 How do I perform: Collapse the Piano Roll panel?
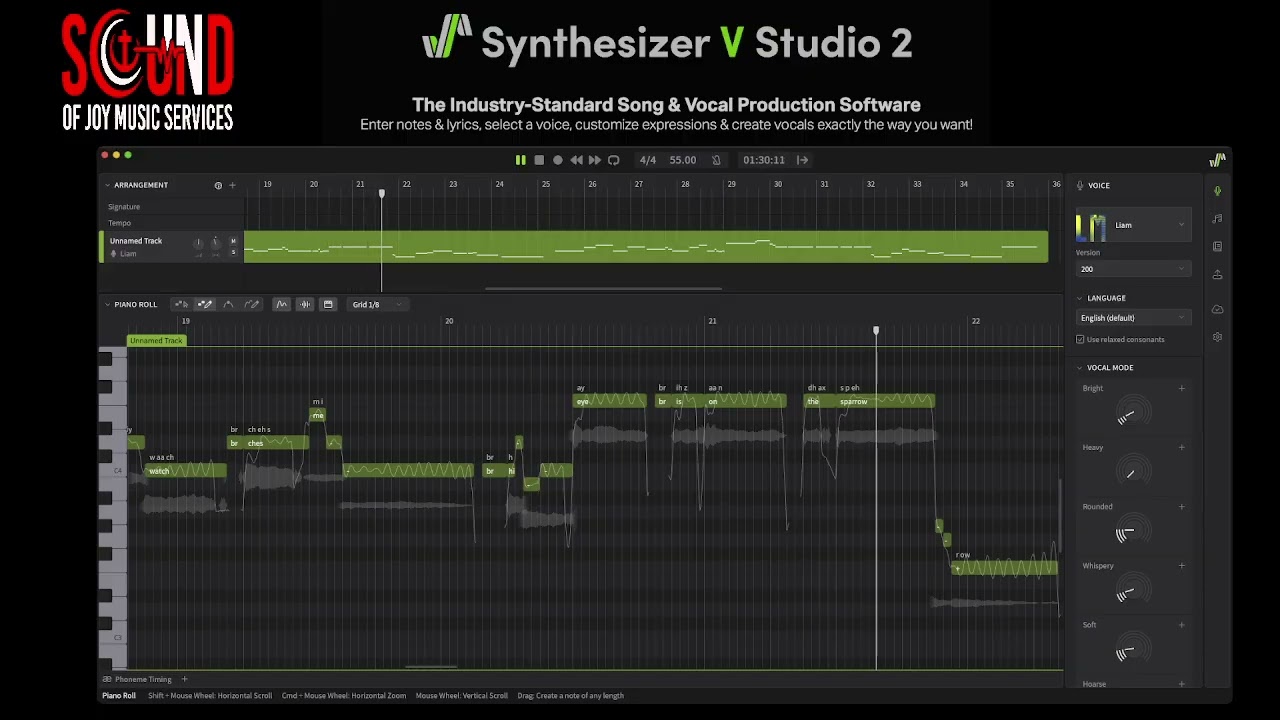pyautogui.click(x=107, y=304)
